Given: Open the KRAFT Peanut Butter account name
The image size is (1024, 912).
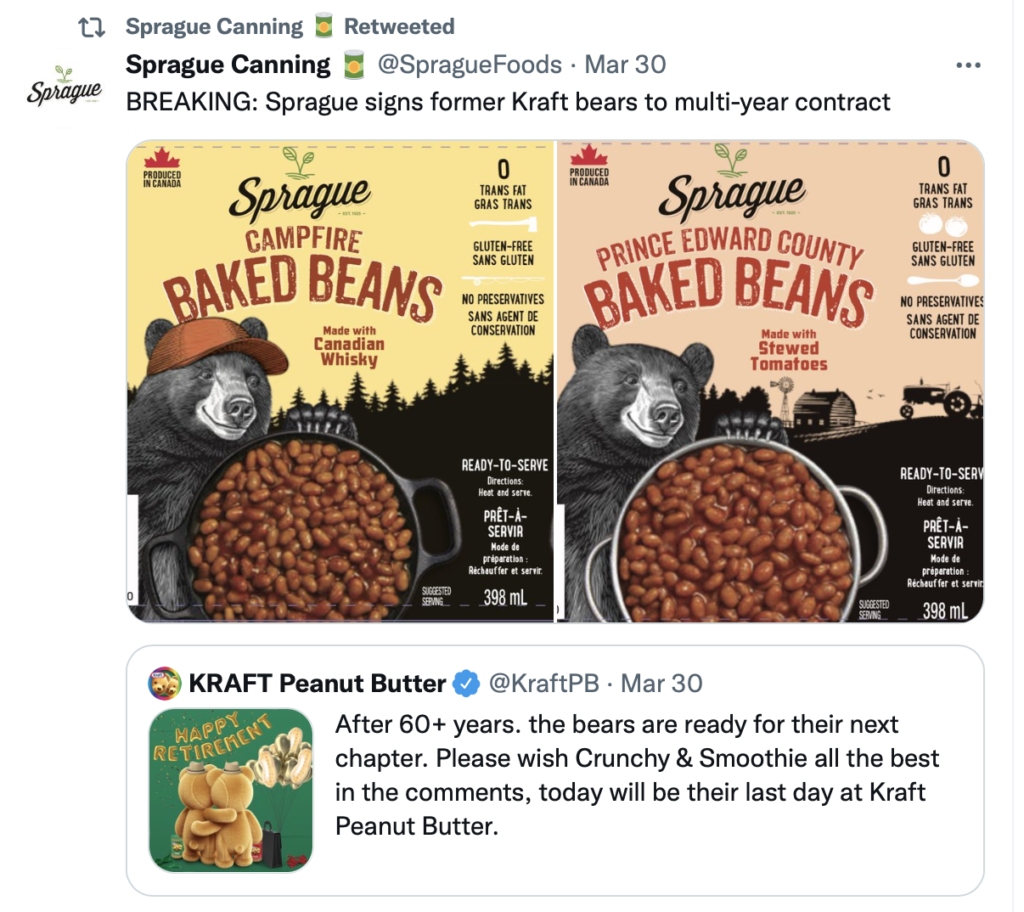Looking at the screenshot, I should tap(317, 684).
